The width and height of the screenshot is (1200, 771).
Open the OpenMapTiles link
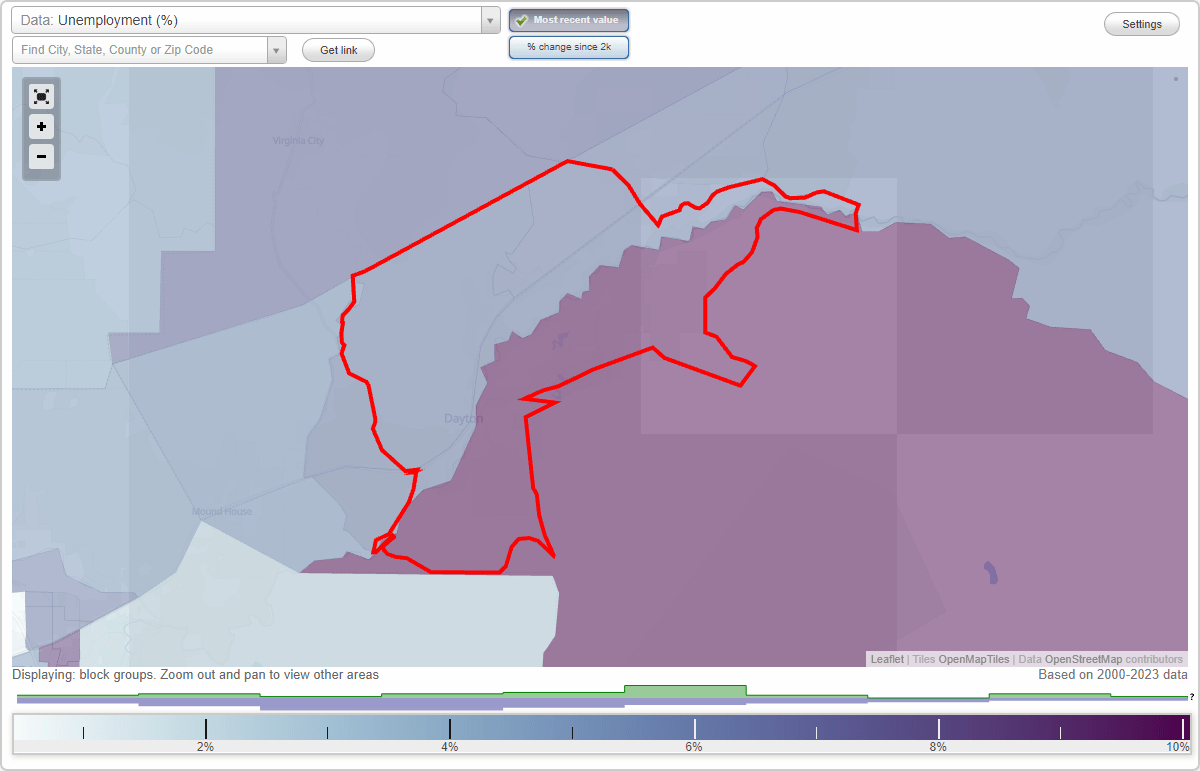coord(974,660)
